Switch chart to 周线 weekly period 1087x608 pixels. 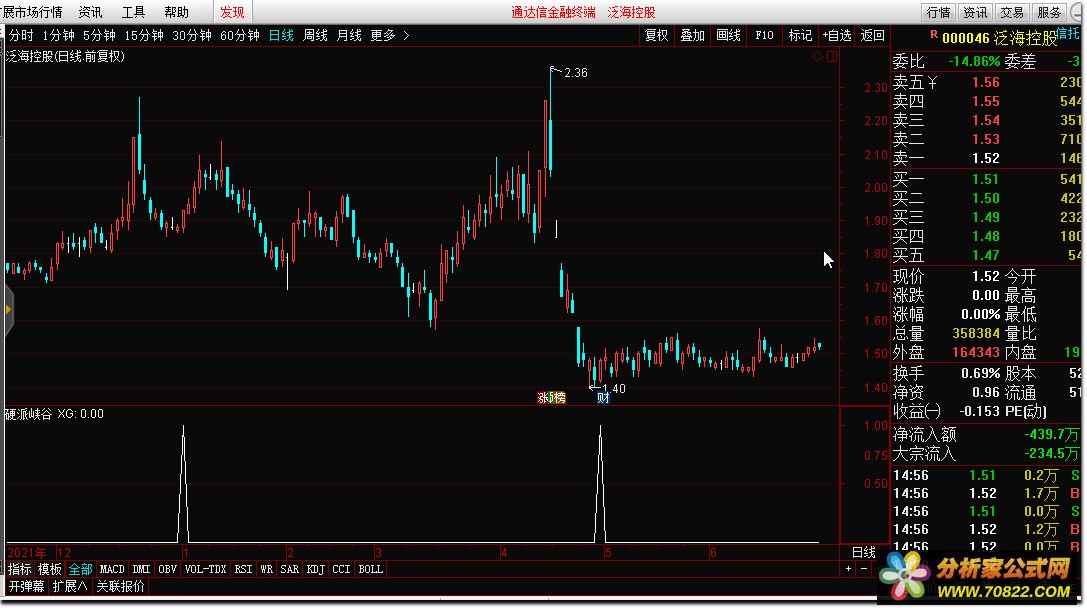tap(315, 35)
